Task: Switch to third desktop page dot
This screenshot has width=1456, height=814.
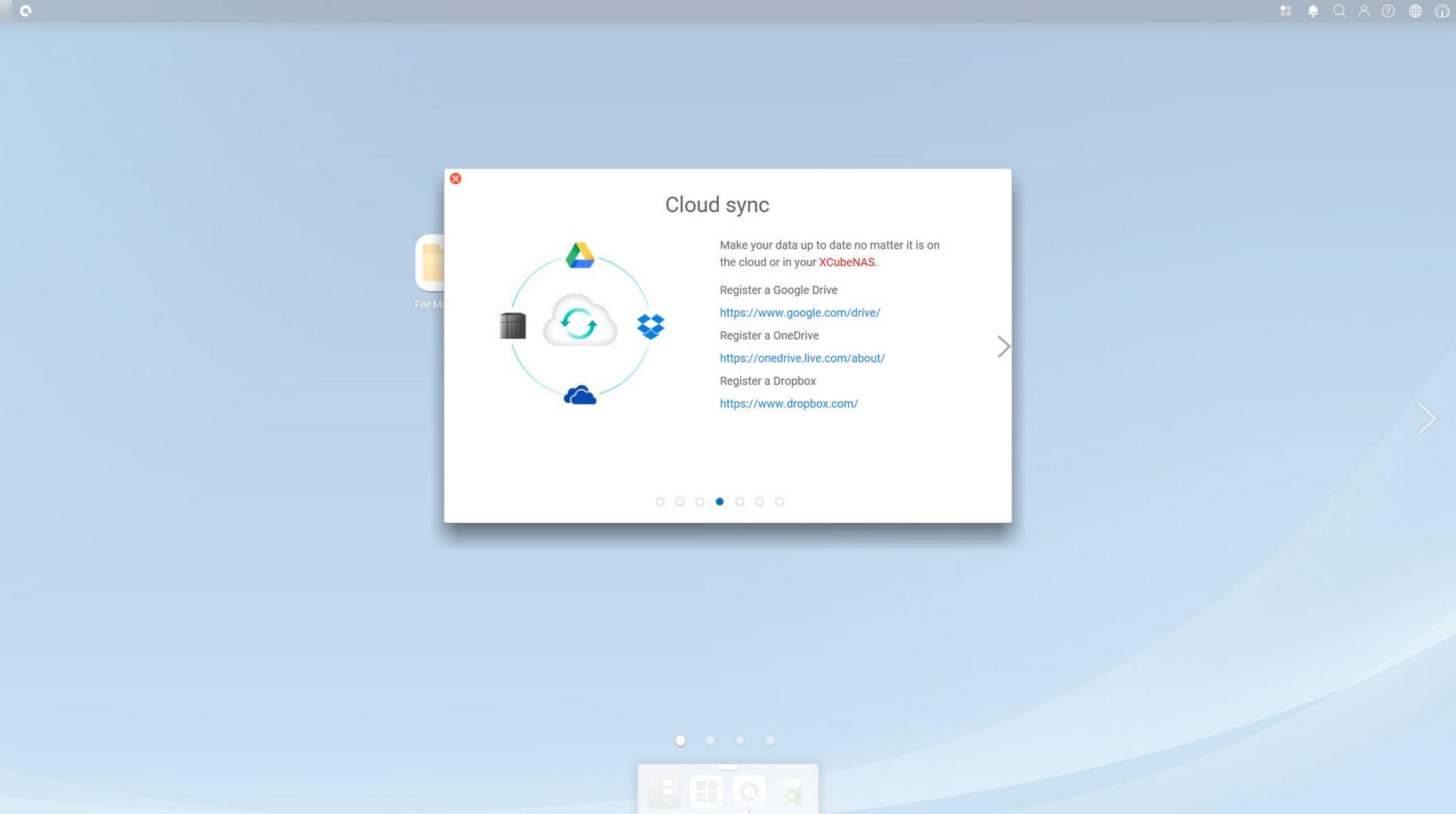Action: click(740, 740)
